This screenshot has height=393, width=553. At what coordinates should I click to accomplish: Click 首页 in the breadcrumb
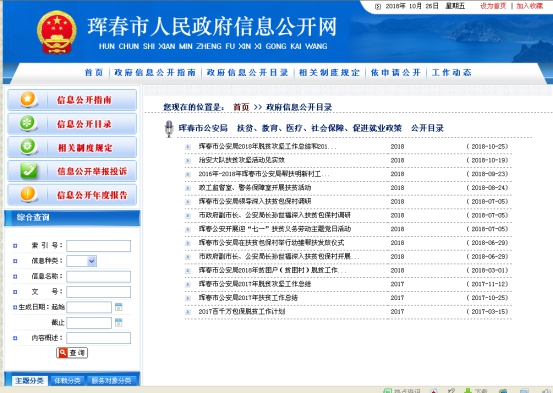(x=241, y=107)
